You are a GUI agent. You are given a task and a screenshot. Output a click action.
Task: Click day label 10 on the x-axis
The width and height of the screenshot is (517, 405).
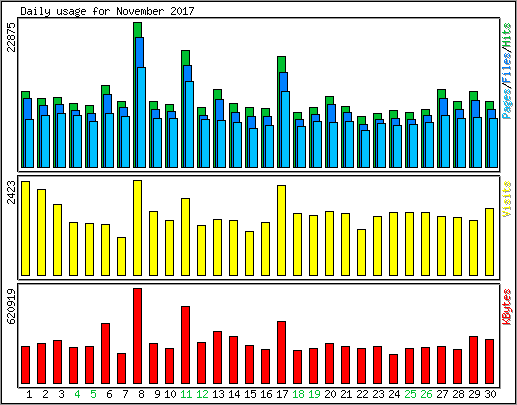pos(170,394)
